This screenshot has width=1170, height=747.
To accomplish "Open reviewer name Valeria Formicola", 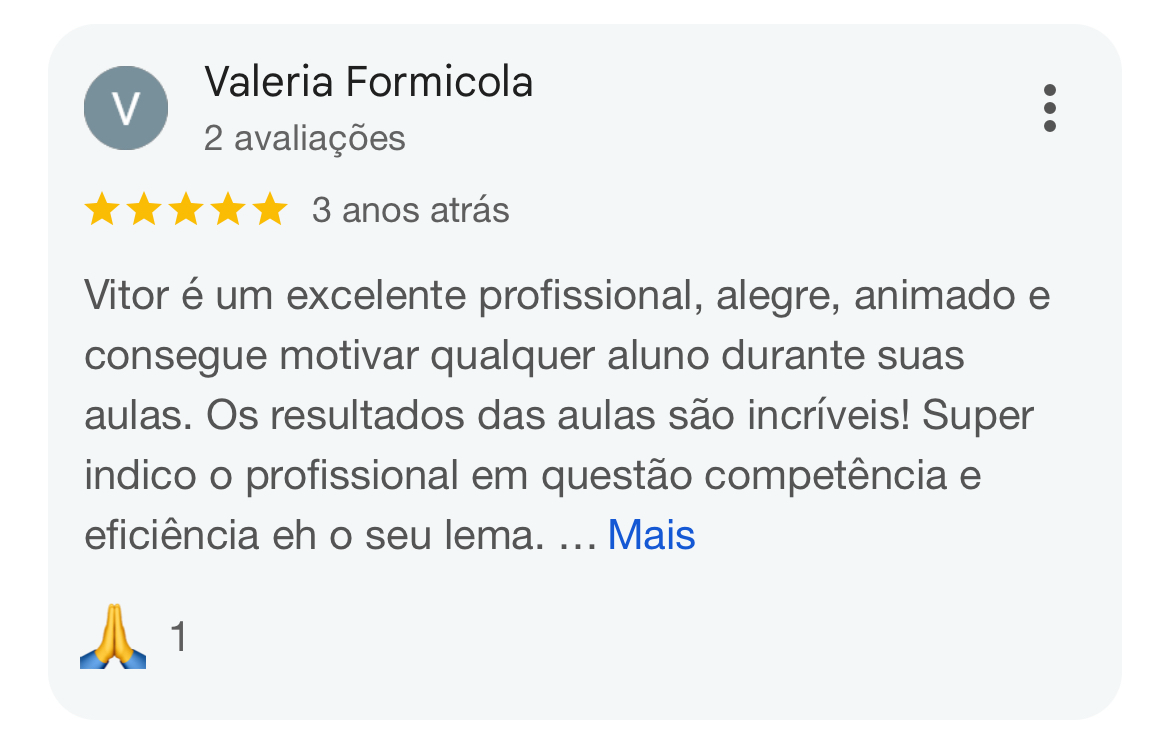I will tap(368, 82).
